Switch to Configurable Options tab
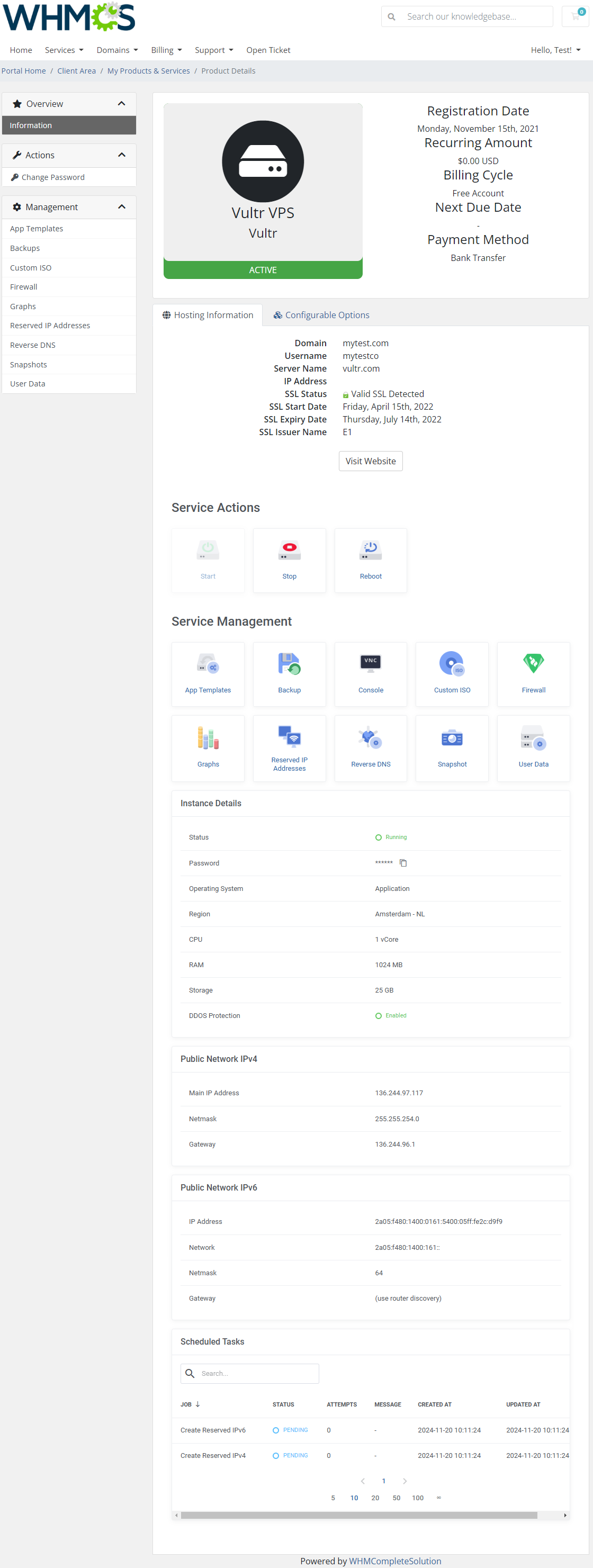The width and height of the screenshot is (593, 1568). point(321,314)
